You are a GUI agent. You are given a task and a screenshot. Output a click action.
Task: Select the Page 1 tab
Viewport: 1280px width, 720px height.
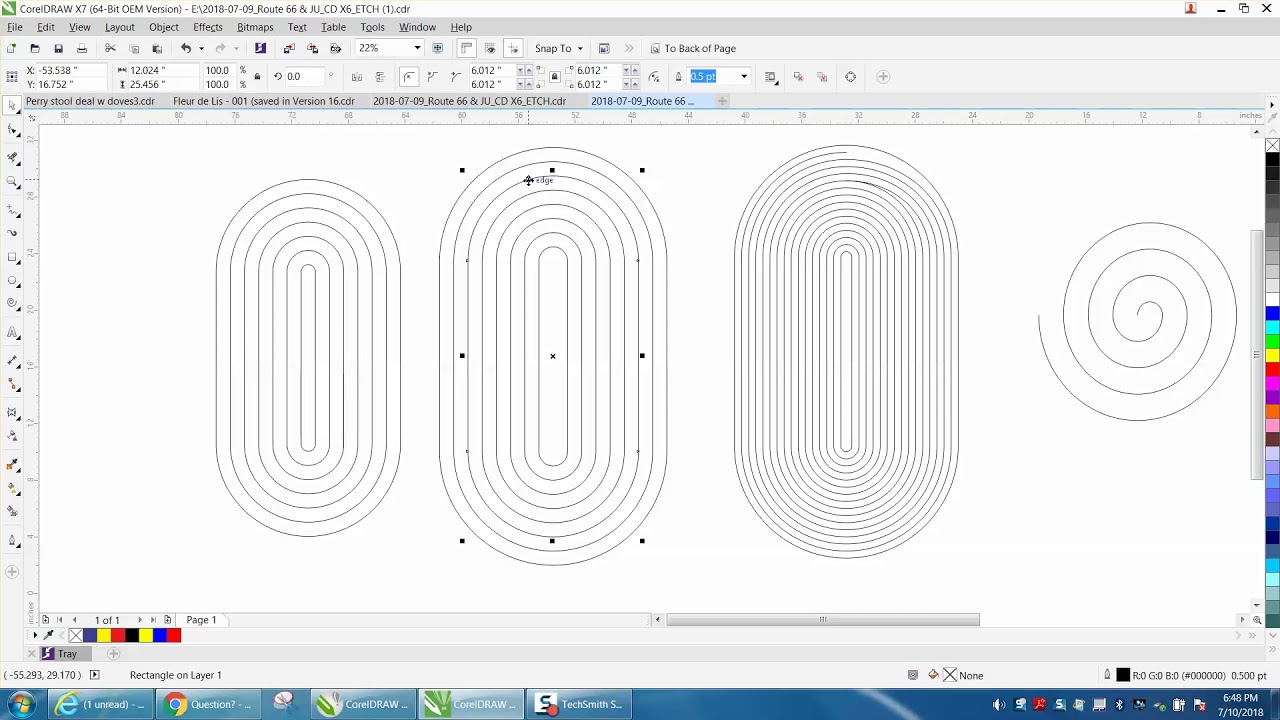(201, 620)
